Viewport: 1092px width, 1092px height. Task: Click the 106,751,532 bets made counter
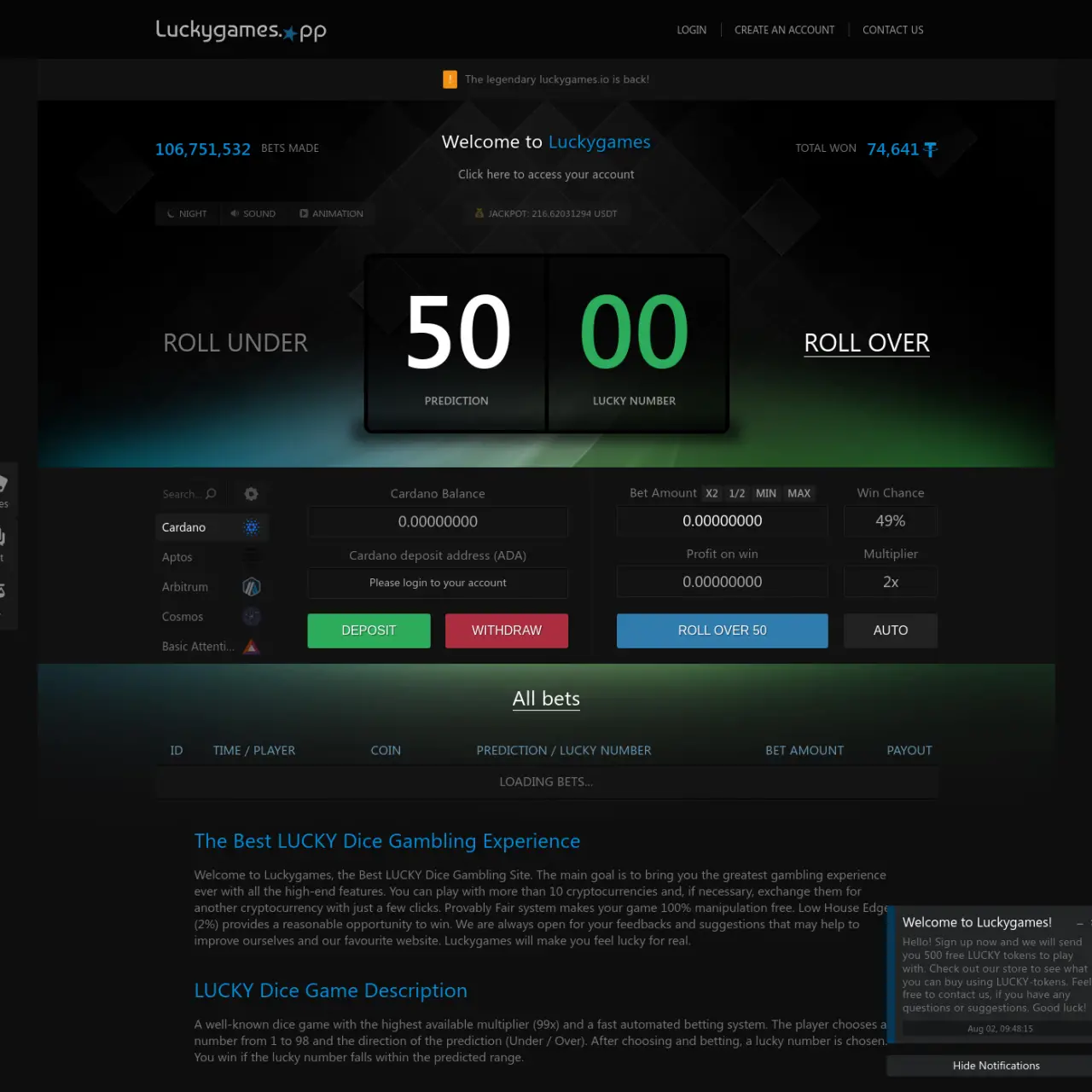click(203, 149)
